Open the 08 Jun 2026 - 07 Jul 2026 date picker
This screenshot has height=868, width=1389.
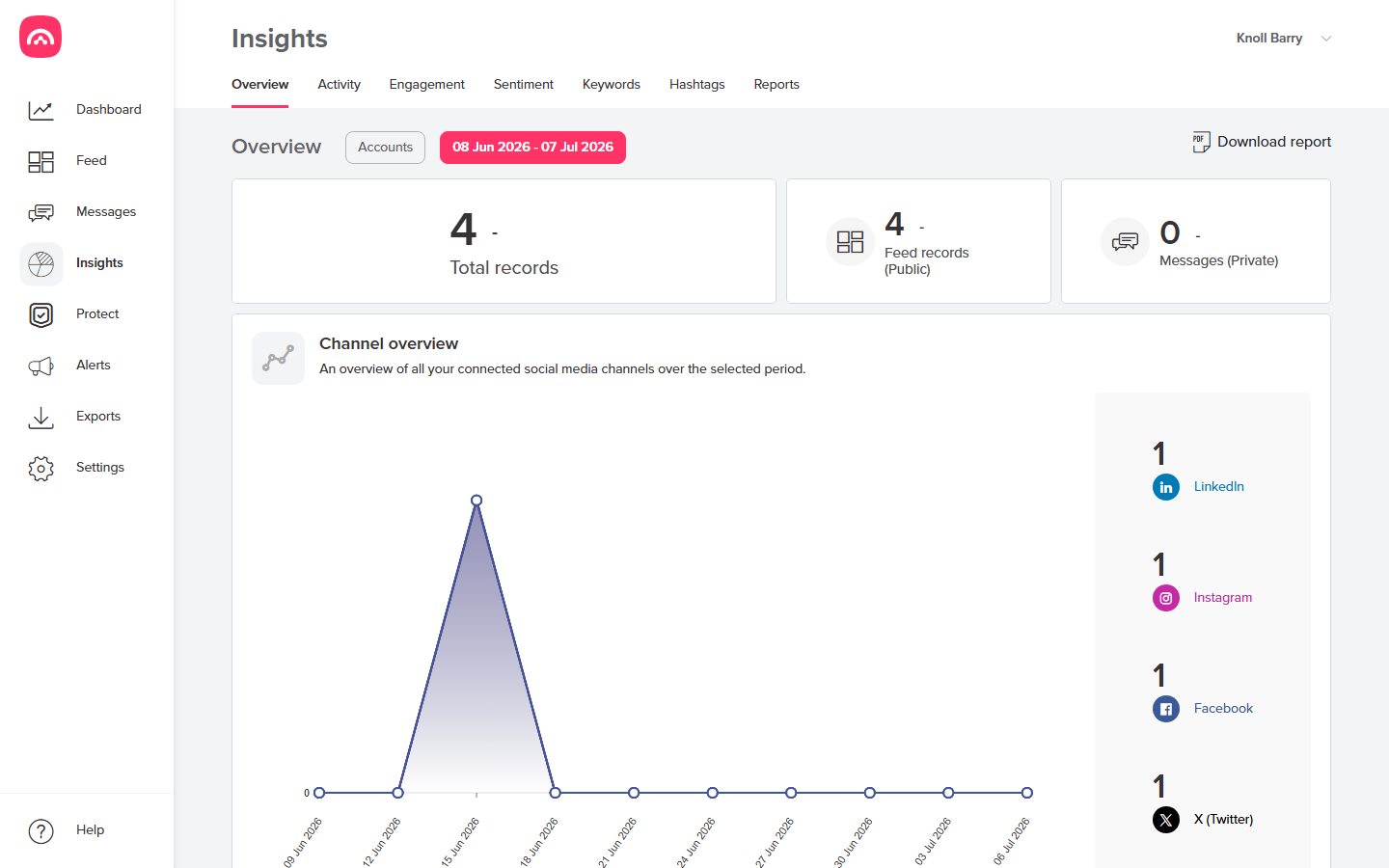tap(532, 148)
